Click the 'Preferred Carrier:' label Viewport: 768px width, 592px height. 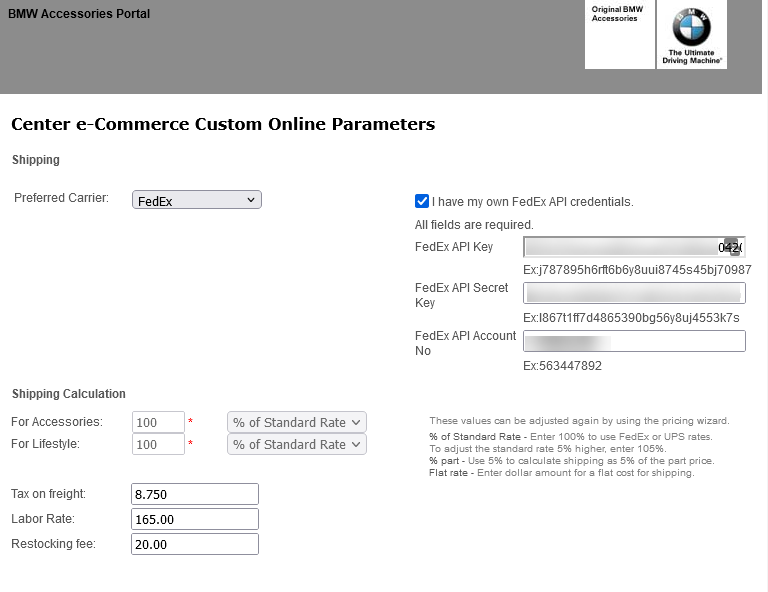(x=61, y=198)
